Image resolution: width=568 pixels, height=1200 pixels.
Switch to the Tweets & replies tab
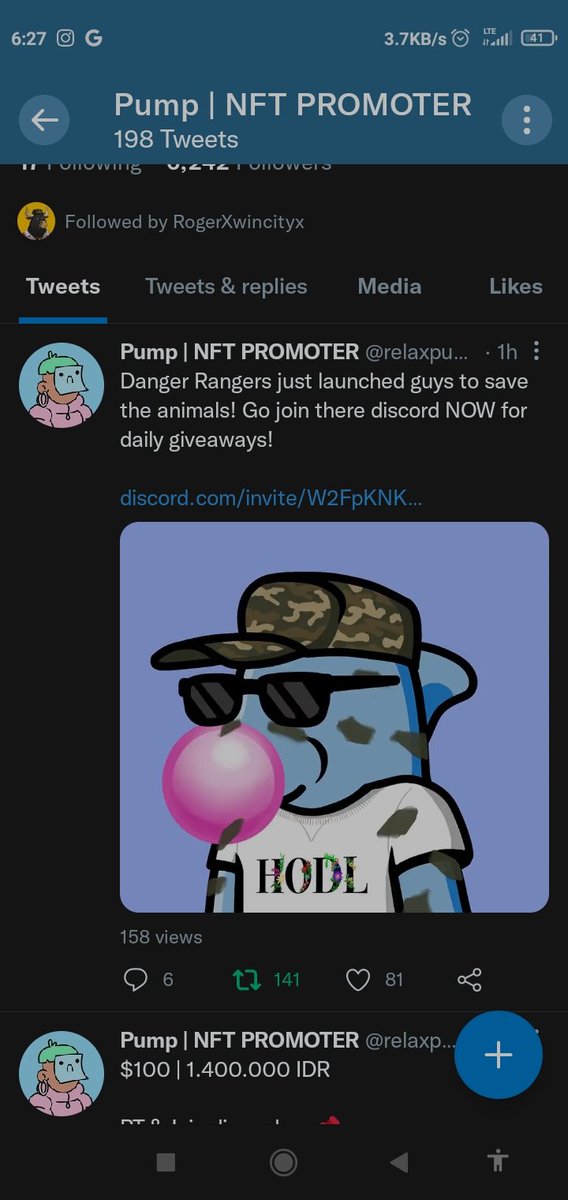226,286
